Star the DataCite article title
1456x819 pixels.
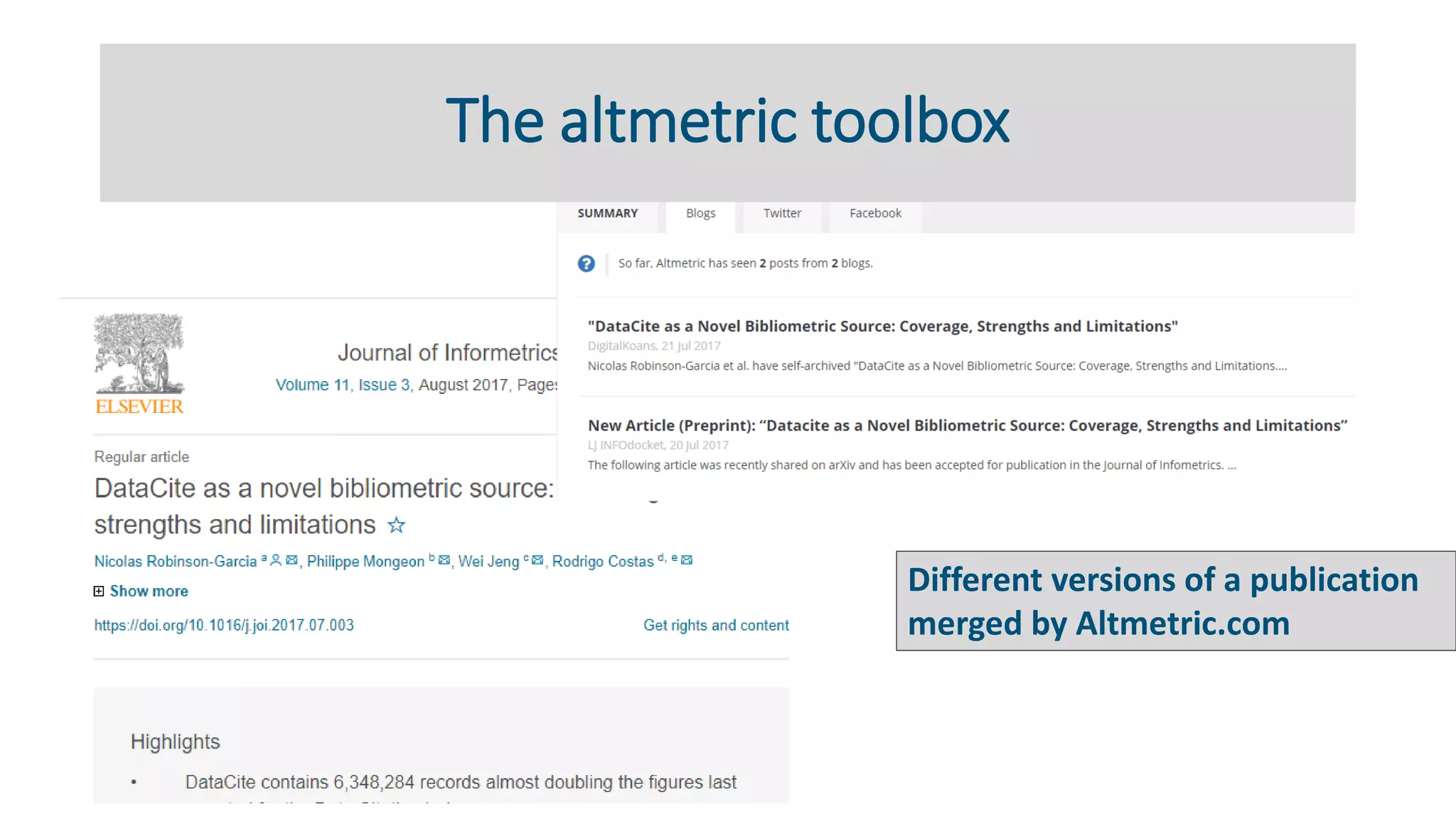pyautogui.click(x=396, y=525)
